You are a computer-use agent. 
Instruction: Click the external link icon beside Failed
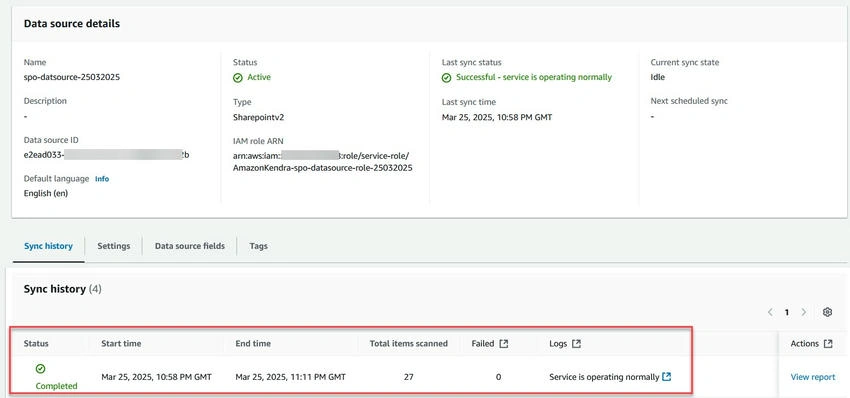coord(504,343)
